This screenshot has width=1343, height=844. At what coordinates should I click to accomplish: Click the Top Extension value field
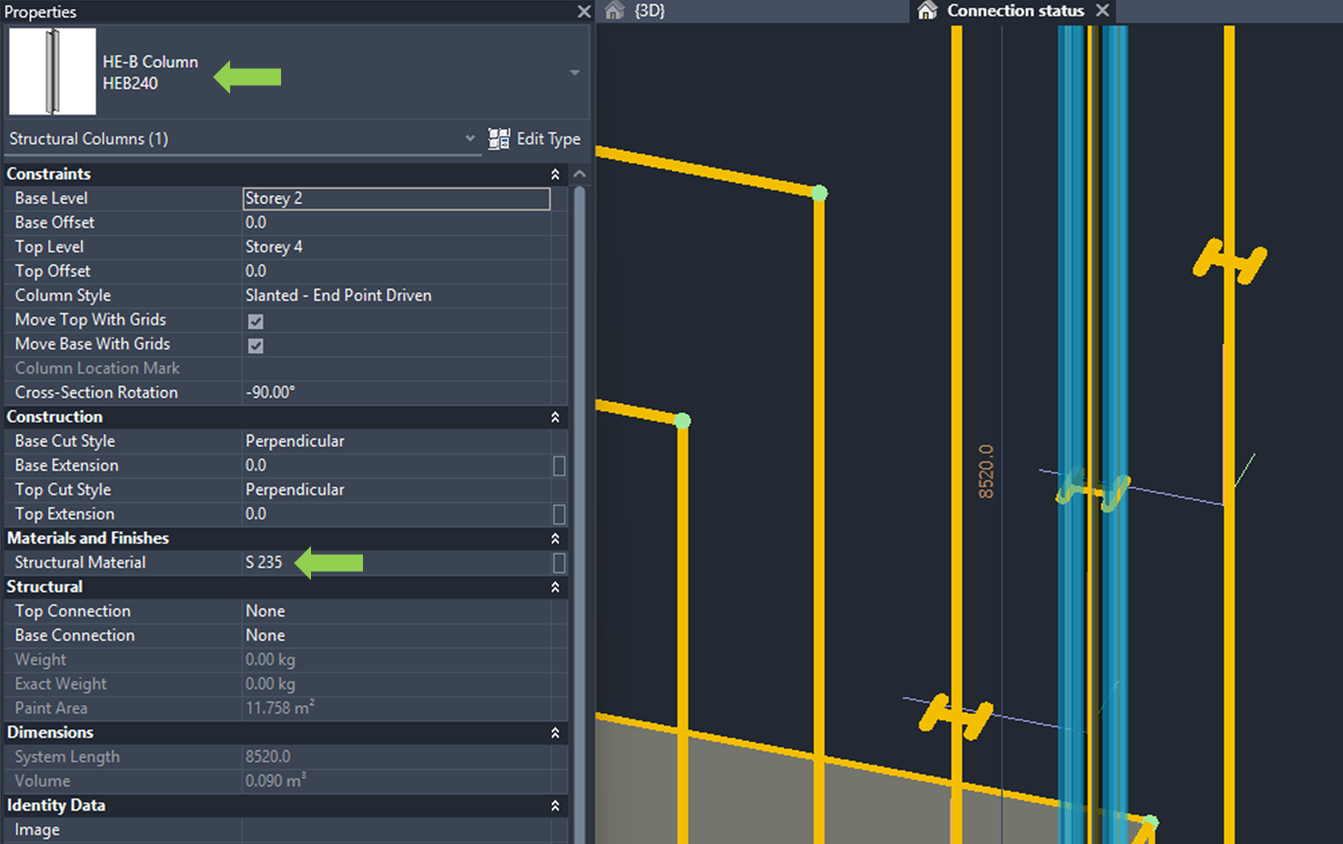396,514
